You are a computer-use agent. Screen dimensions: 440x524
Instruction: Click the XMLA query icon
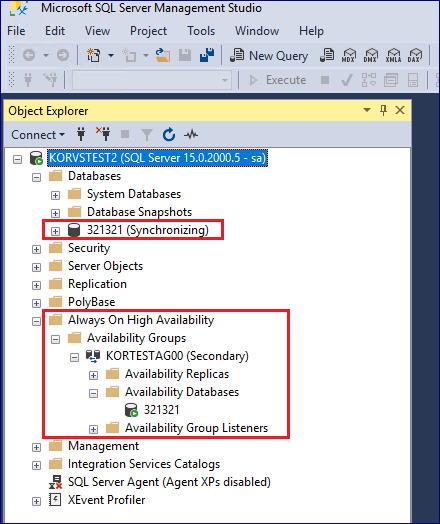click(393, 55)
